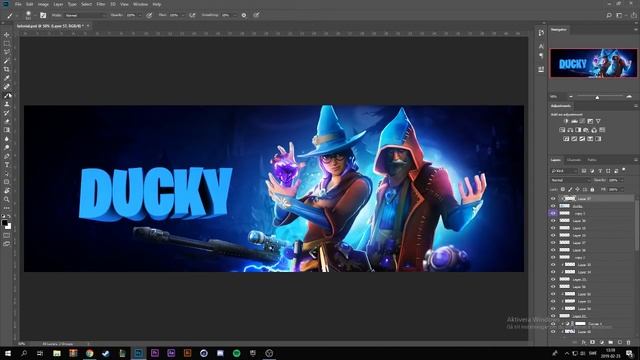Select the Zoom tool in toolbar
Viewport: 640px width, 360px height.
tap(7, 199)
